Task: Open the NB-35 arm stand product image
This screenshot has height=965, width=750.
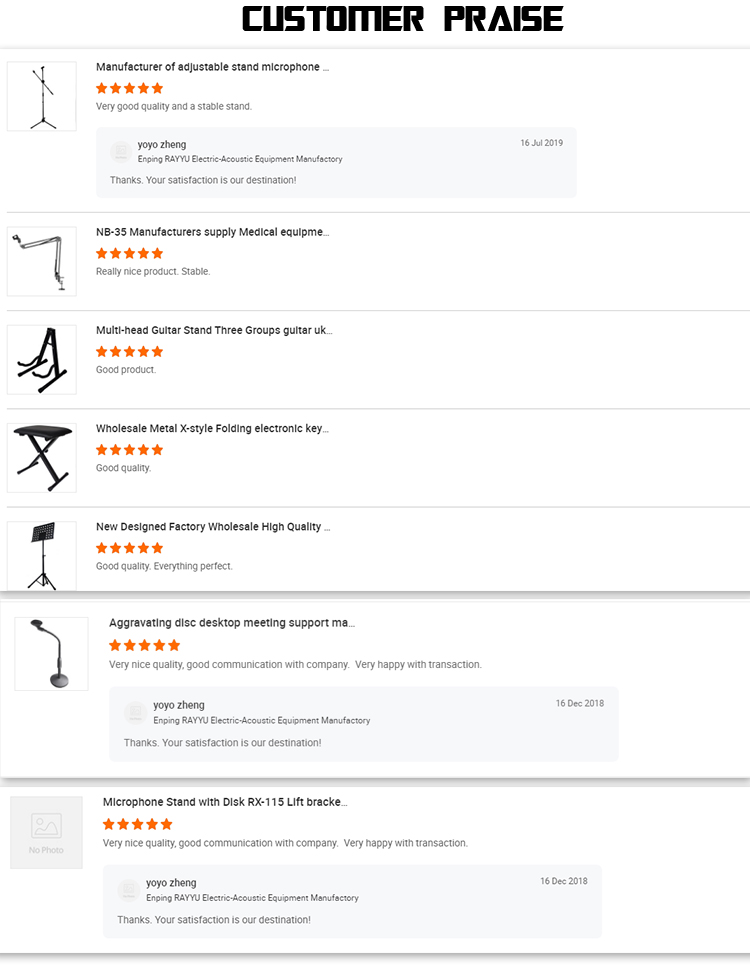Action: coord(42,262)
